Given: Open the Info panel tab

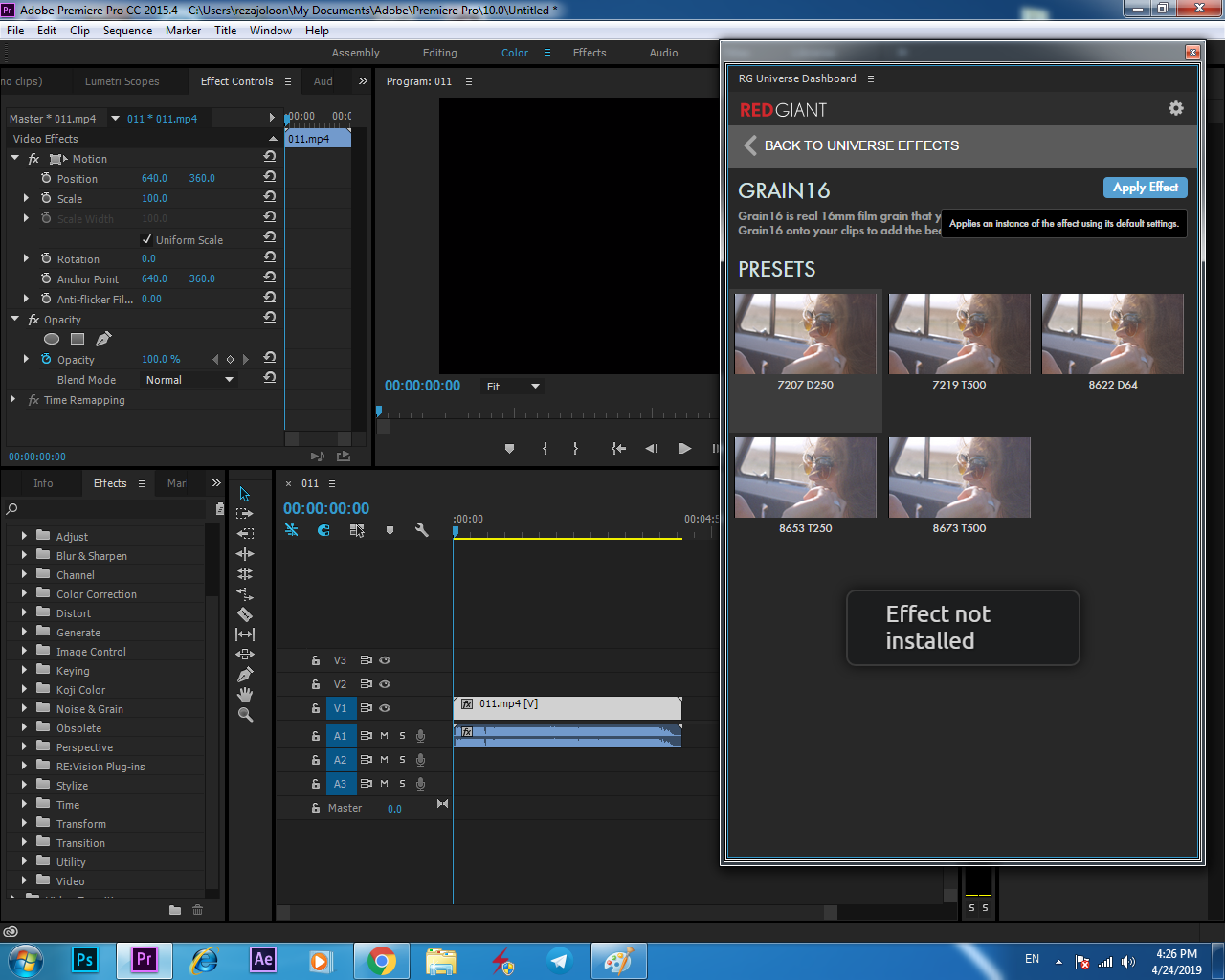Looking at the screenshot, I should (x=43, y=483).
